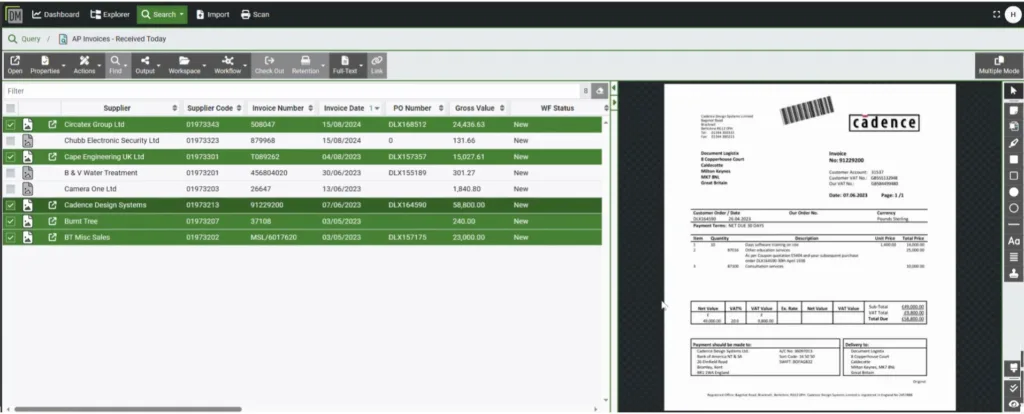
Task: Enable Multiple Mode
Action: pyautogui.click(x=999, y=65)
